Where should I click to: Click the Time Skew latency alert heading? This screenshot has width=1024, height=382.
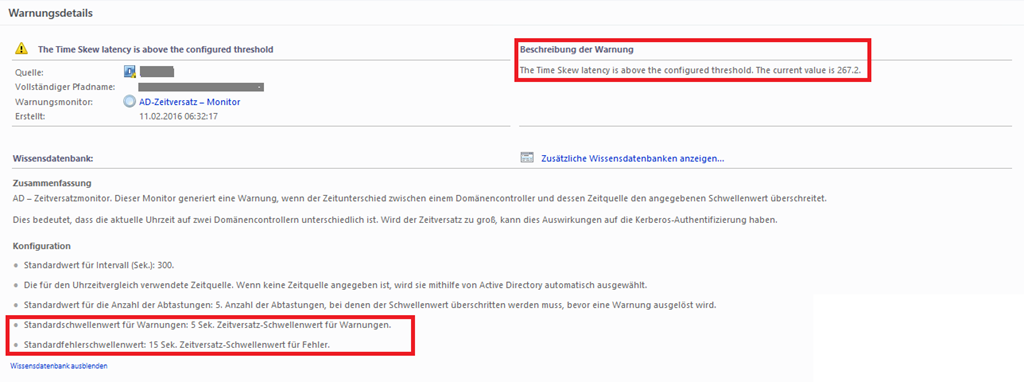[x=155, y=49]
